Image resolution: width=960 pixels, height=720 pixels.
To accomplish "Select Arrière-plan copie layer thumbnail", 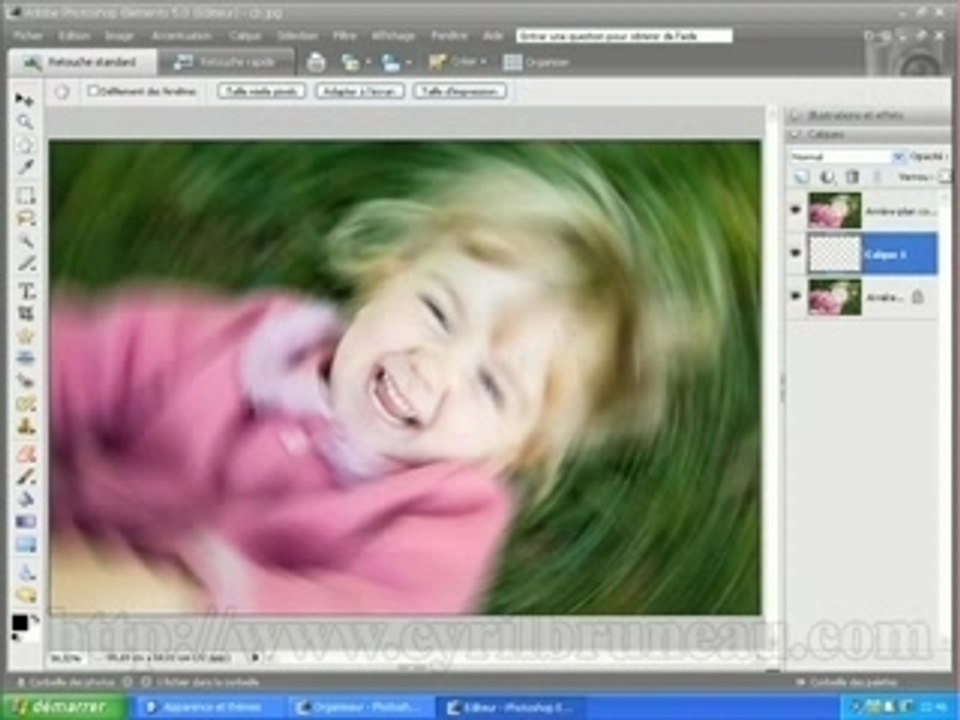I will click(834, 210).
